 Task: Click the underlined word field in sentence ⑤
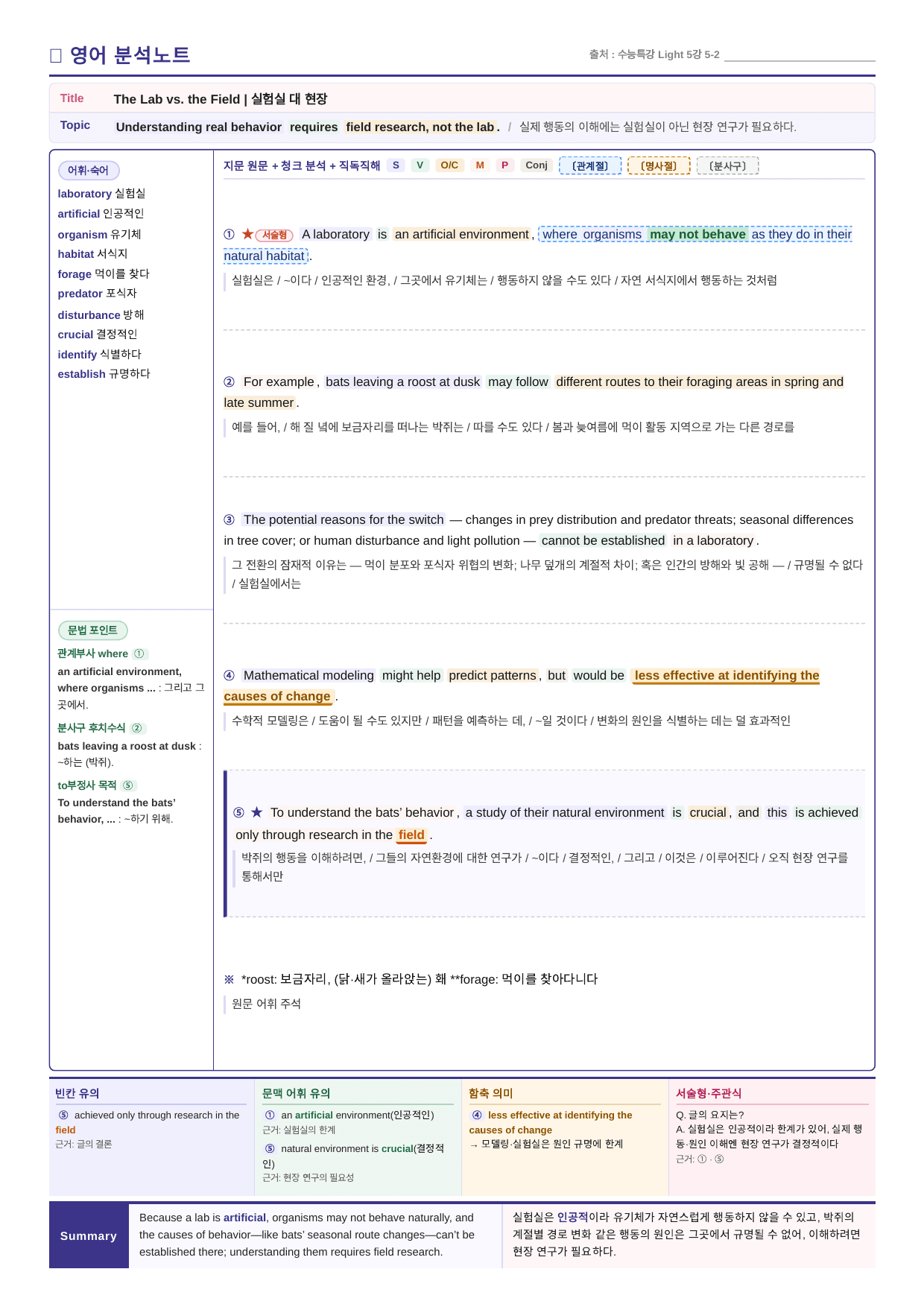coord(411,835)
